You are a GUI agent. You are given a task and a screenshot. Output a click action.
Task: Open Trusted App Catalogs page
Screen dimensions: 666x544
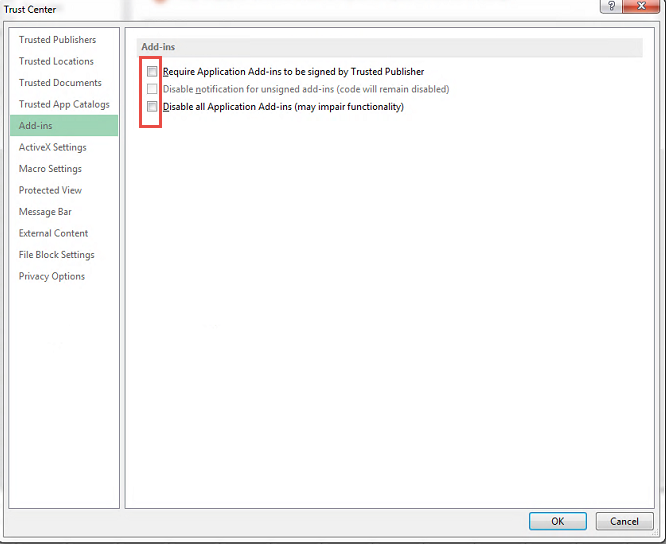(64, 104)
